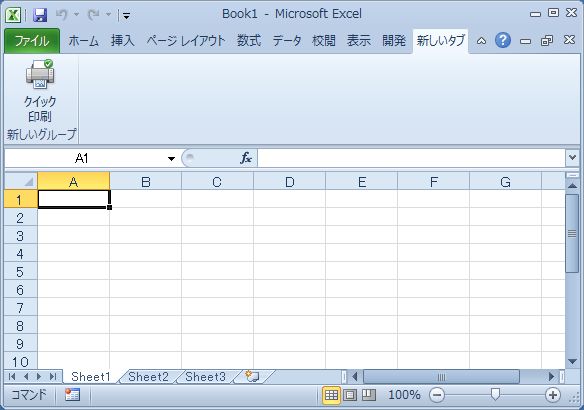Switch to the Sheet2 tab
The image size is (584, 410).
pyautogui.click(x=148, y=376)
